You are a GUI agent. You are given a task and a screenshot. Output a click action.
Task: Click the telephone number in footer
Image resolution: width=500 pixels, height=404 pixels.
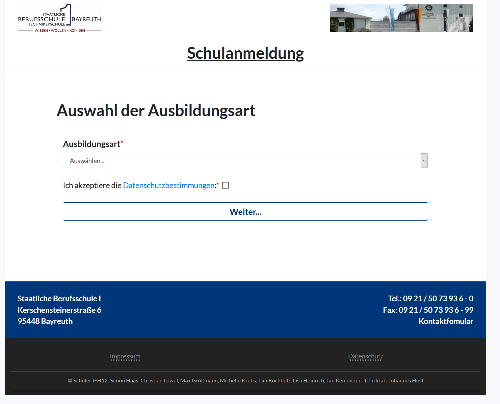(x=431, y=298)
